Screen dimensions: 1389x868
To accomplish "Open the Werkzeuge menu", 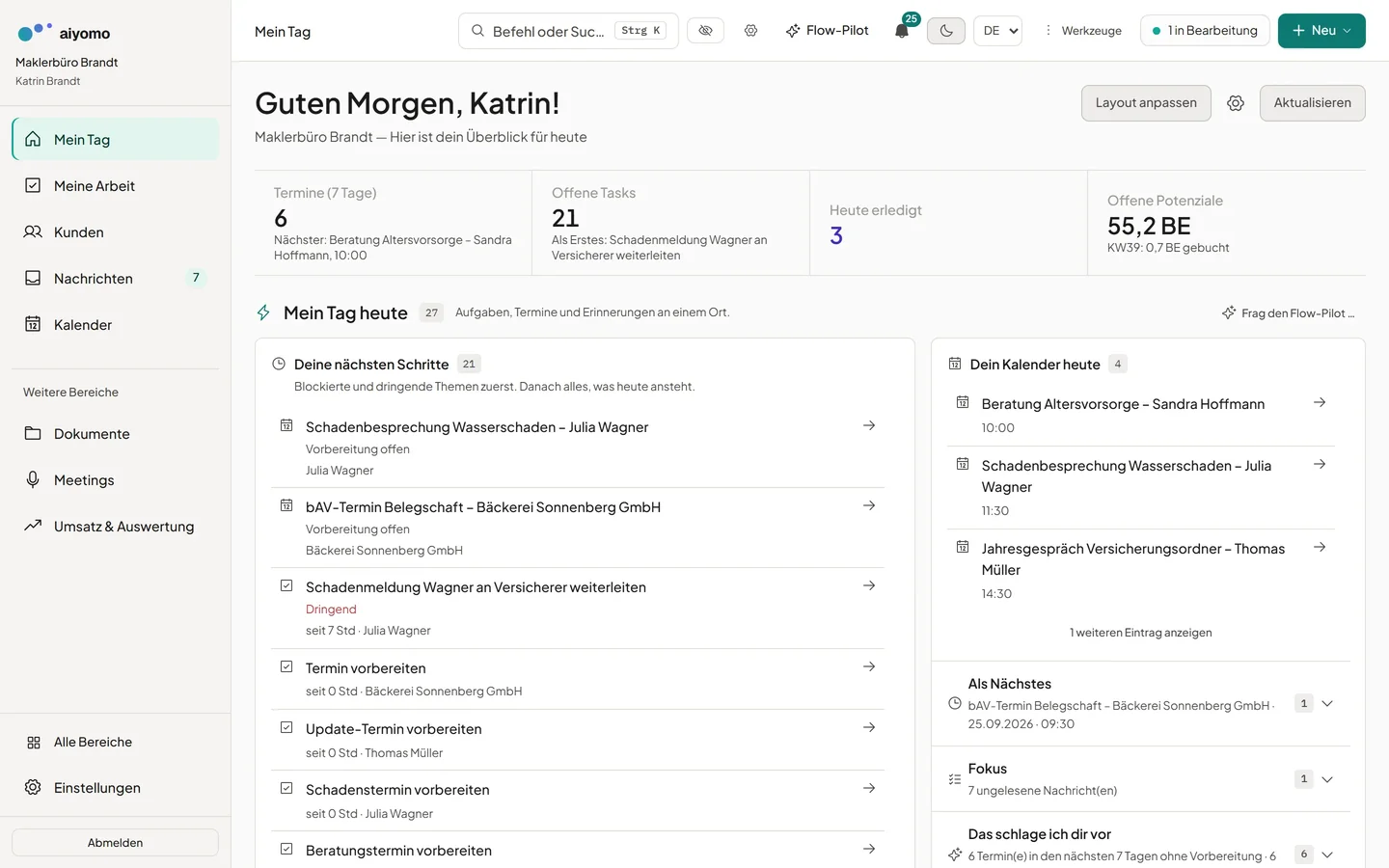I will 1082,31.
